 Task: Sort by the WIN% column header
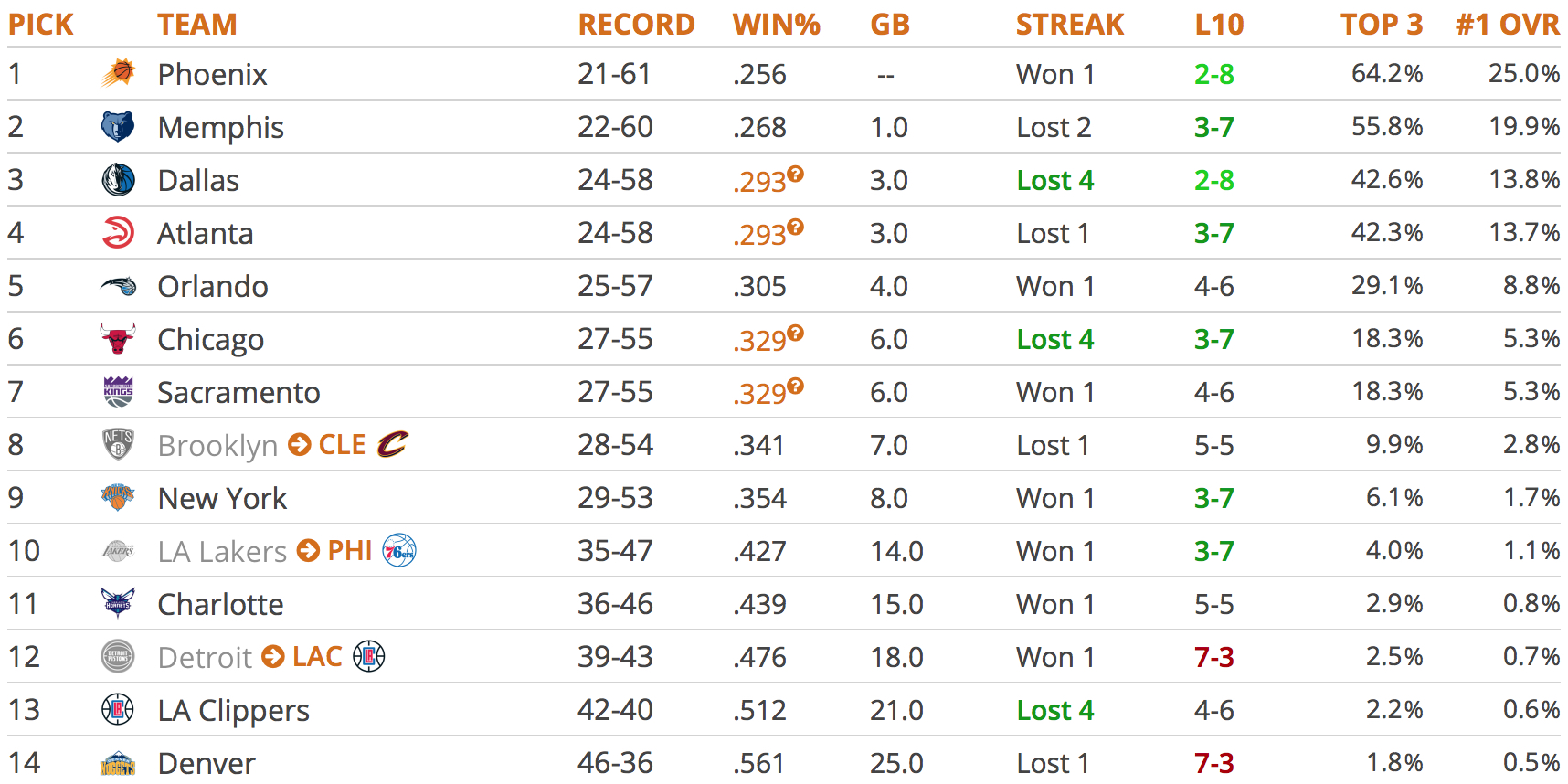[x=776, y=25]
